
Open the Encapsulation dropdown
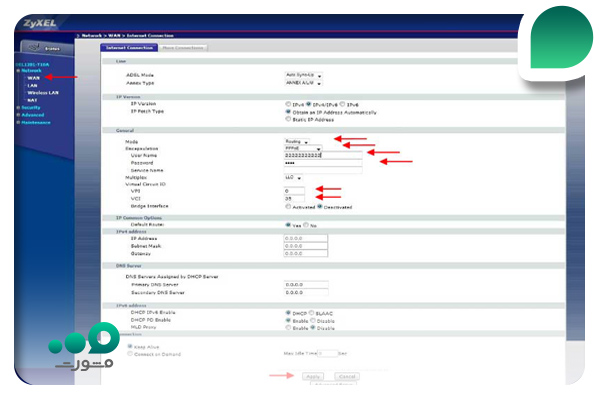click(303, 148)
